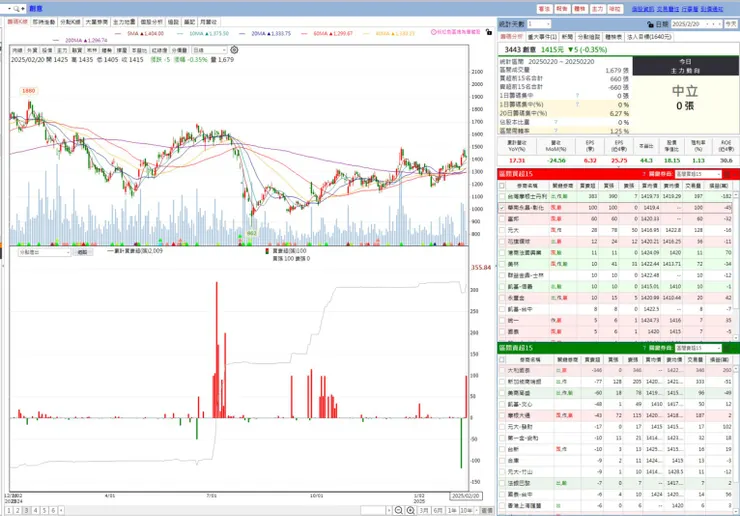This screenshot has width=740, height=516.
Task: Zoom in the chart with plus magnifier
Action: pyautogui.click(x=411, y=510)
